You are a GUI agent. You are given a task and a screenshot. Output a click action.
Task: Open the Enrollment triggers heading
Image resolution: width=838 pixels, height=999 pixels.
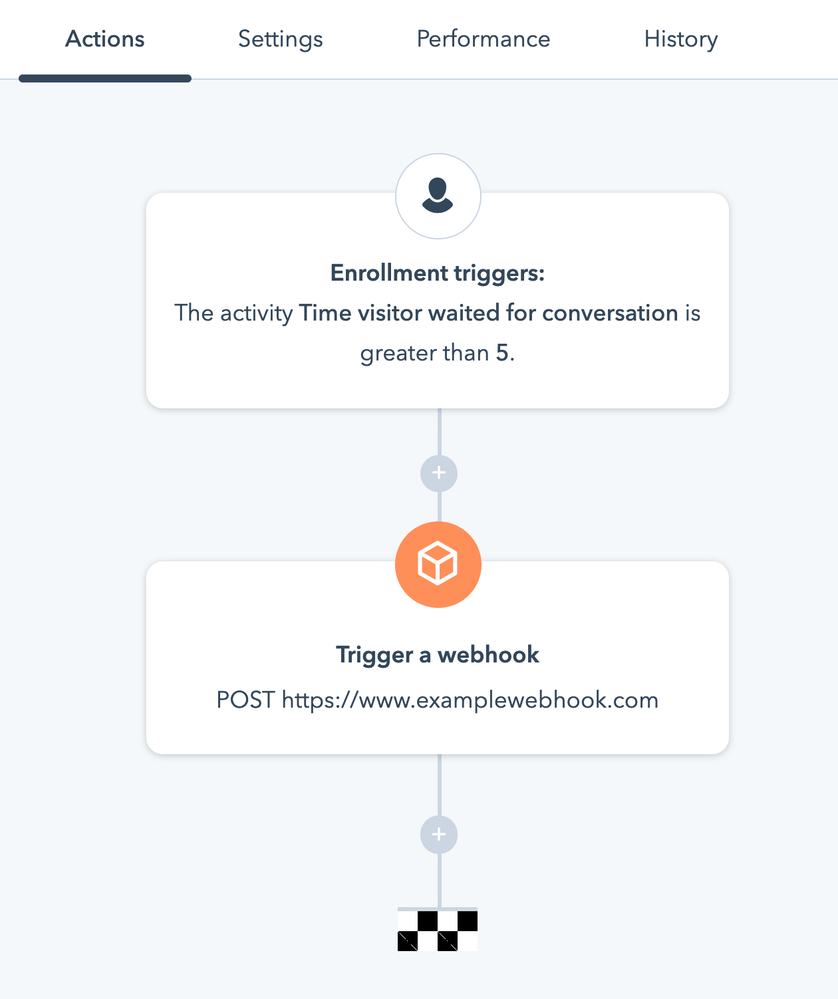tap(437, 273)
